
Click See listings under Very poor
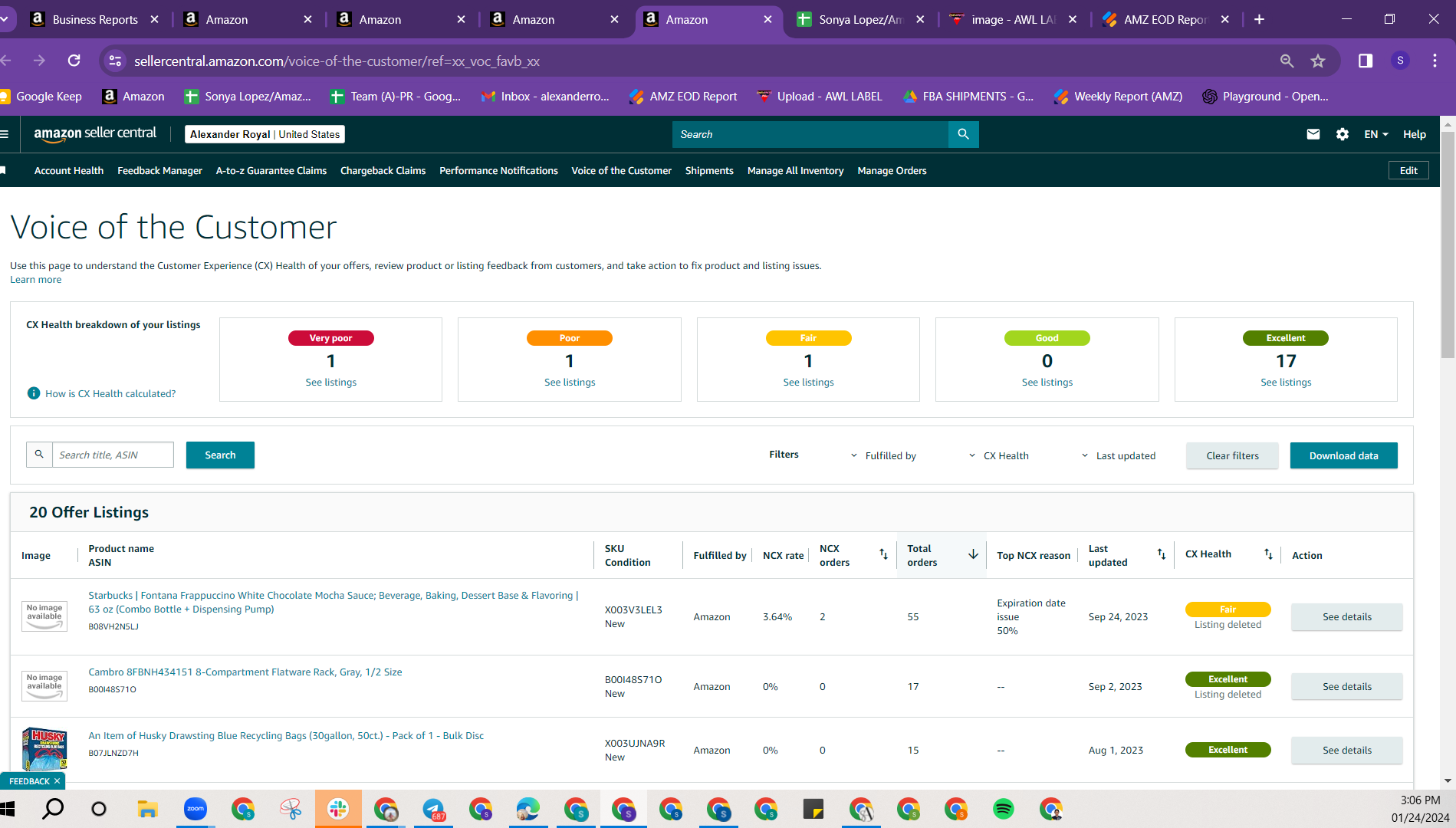(330, 382)
